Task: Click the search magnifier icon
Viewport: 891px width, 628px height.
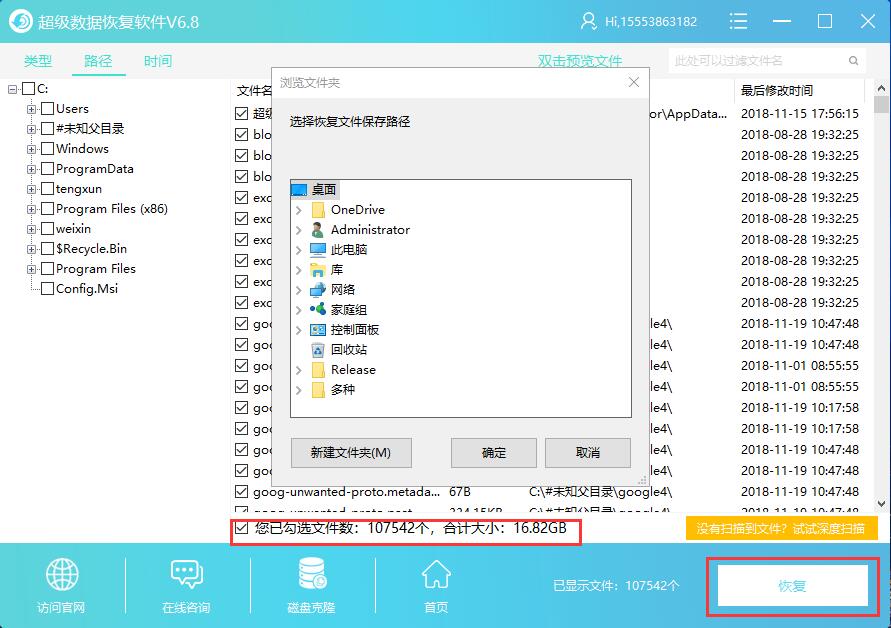Action: point(853,60)
